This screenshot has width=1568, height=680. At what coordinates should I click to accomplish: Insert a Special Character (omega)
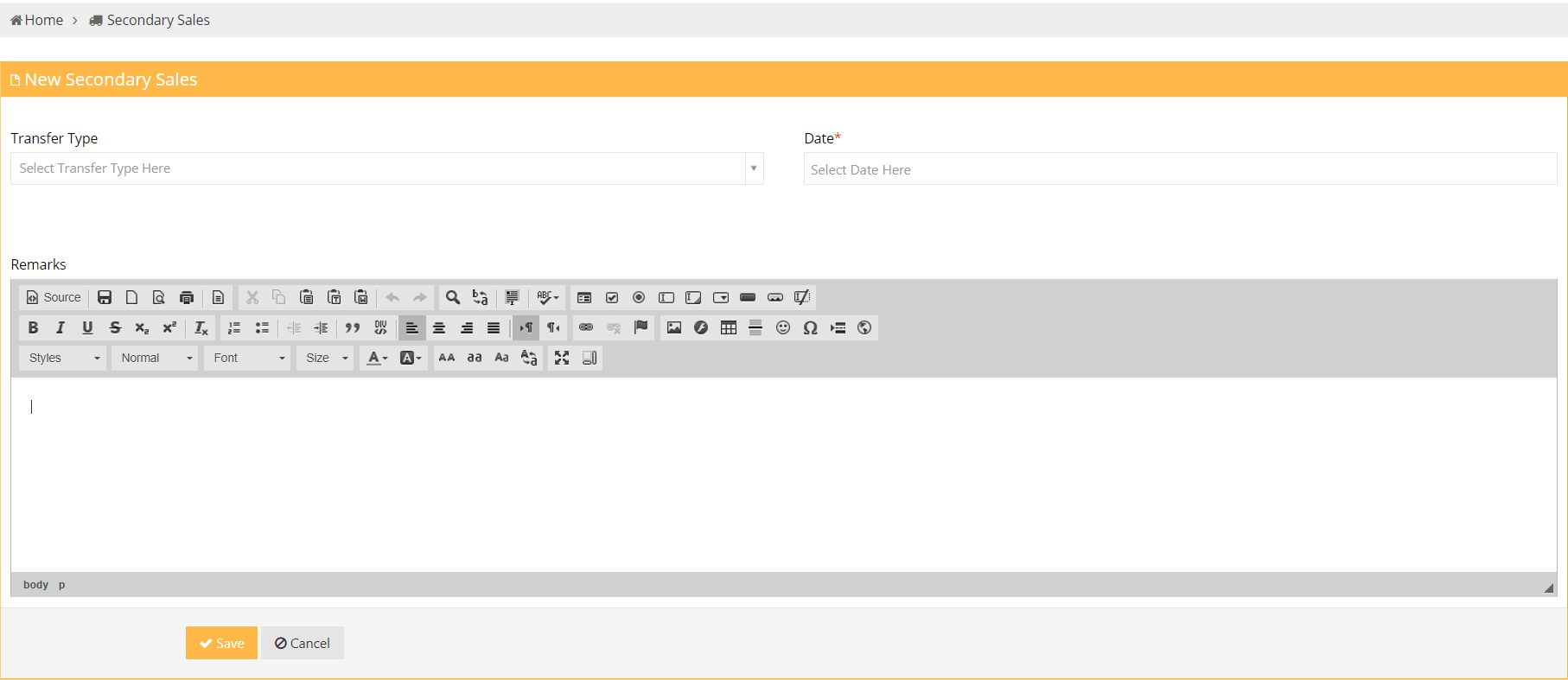coord(810,327)
